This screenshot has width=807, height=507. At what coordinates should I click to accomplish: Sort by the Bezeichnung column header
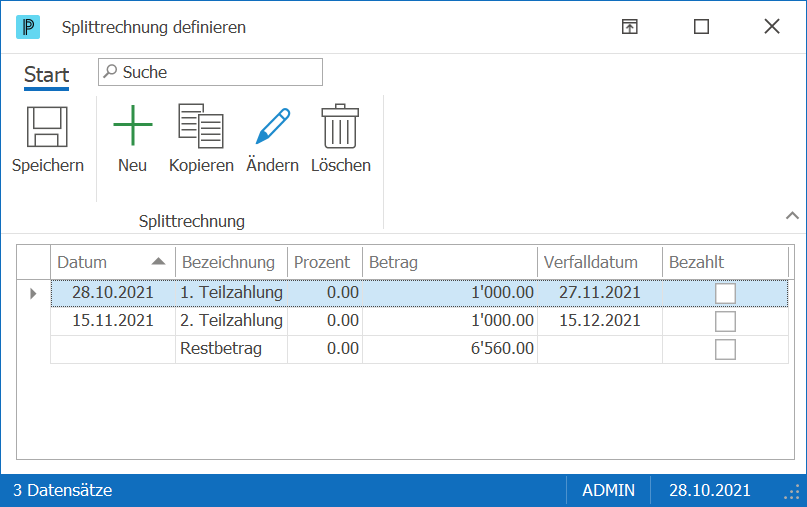[x=231, y=262]
